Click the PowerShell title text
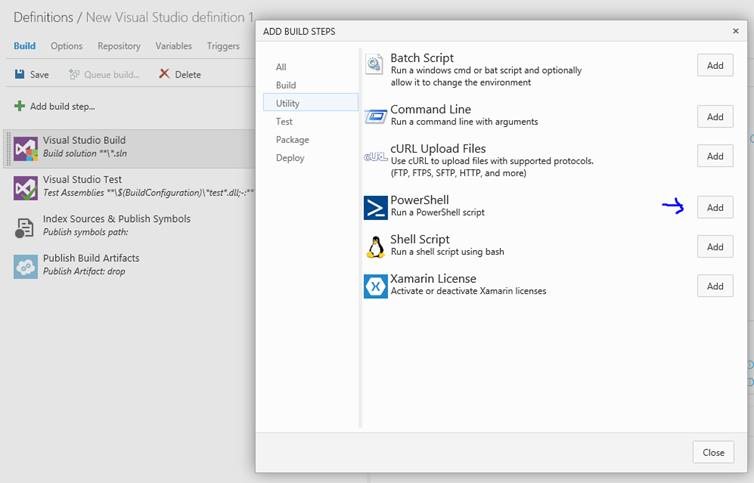The image size is (754, 483). coord(419,200)
